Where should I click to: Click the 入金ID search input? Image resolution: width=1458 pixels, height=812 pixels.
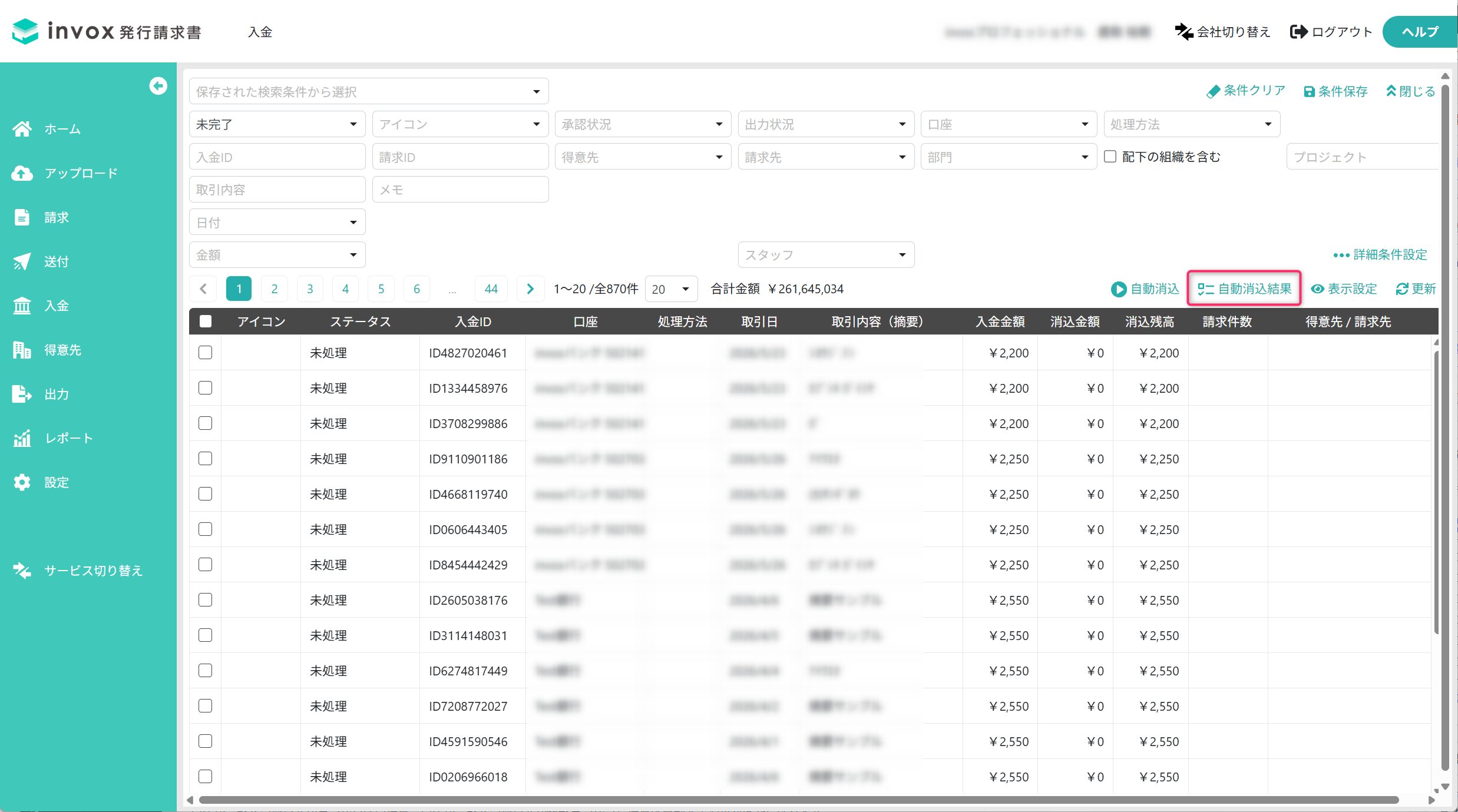point(277,157)
